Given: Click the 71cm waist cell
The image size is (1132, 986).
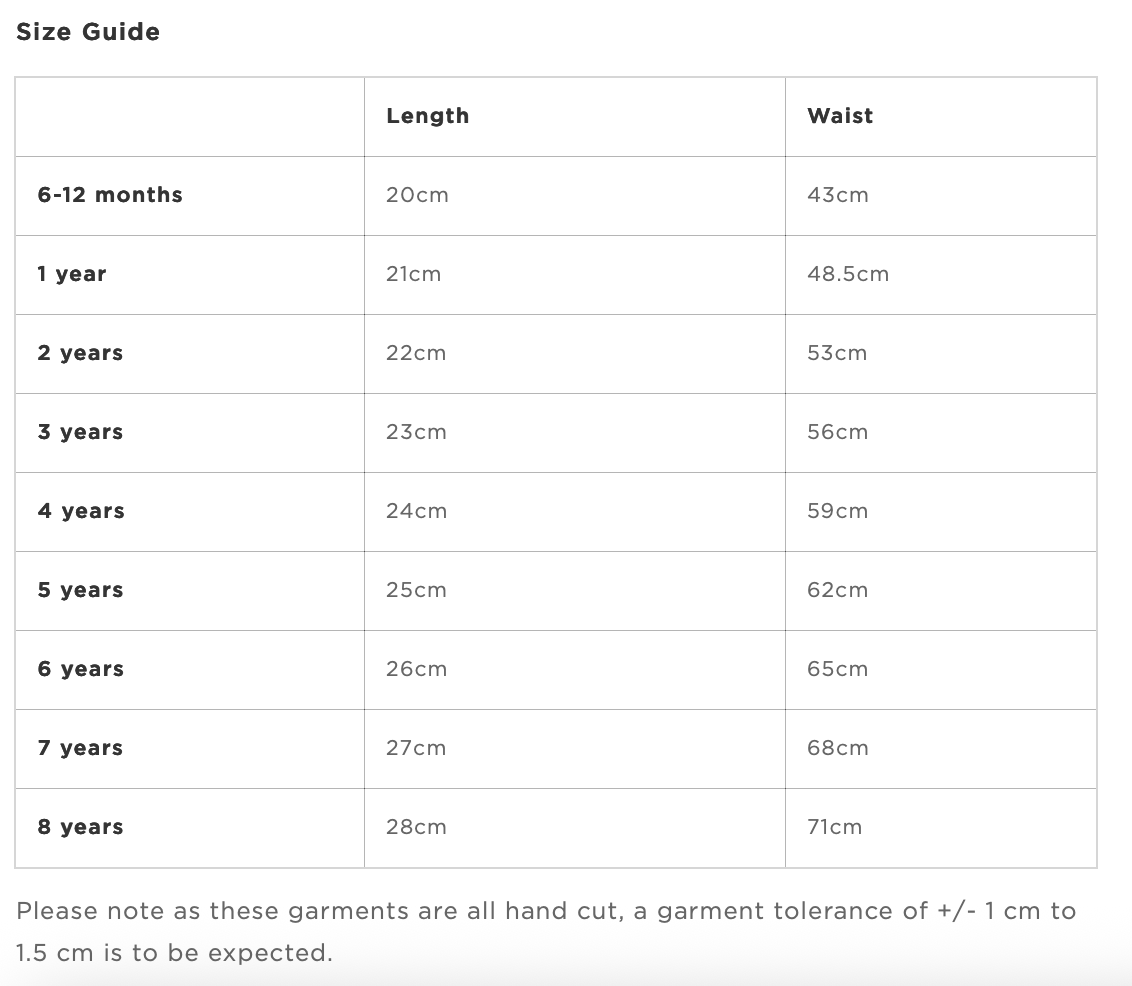Looking at the screenshot, I should [835, 827].
